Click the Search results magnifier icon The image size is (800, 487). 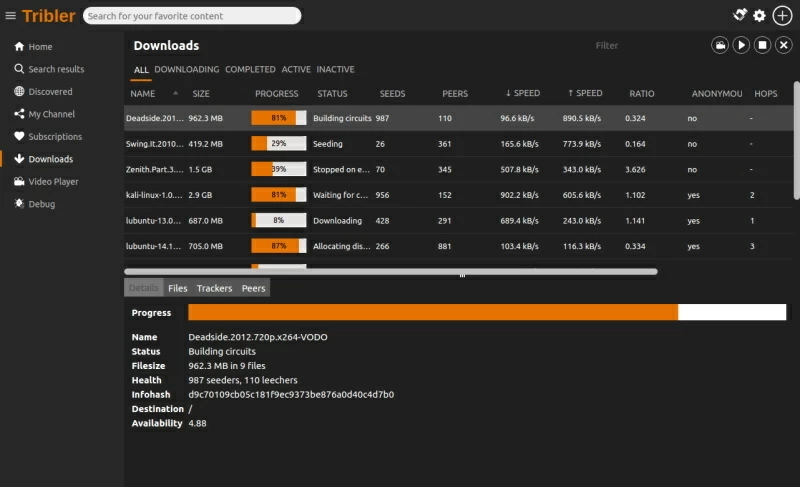[x=19, y=69]
